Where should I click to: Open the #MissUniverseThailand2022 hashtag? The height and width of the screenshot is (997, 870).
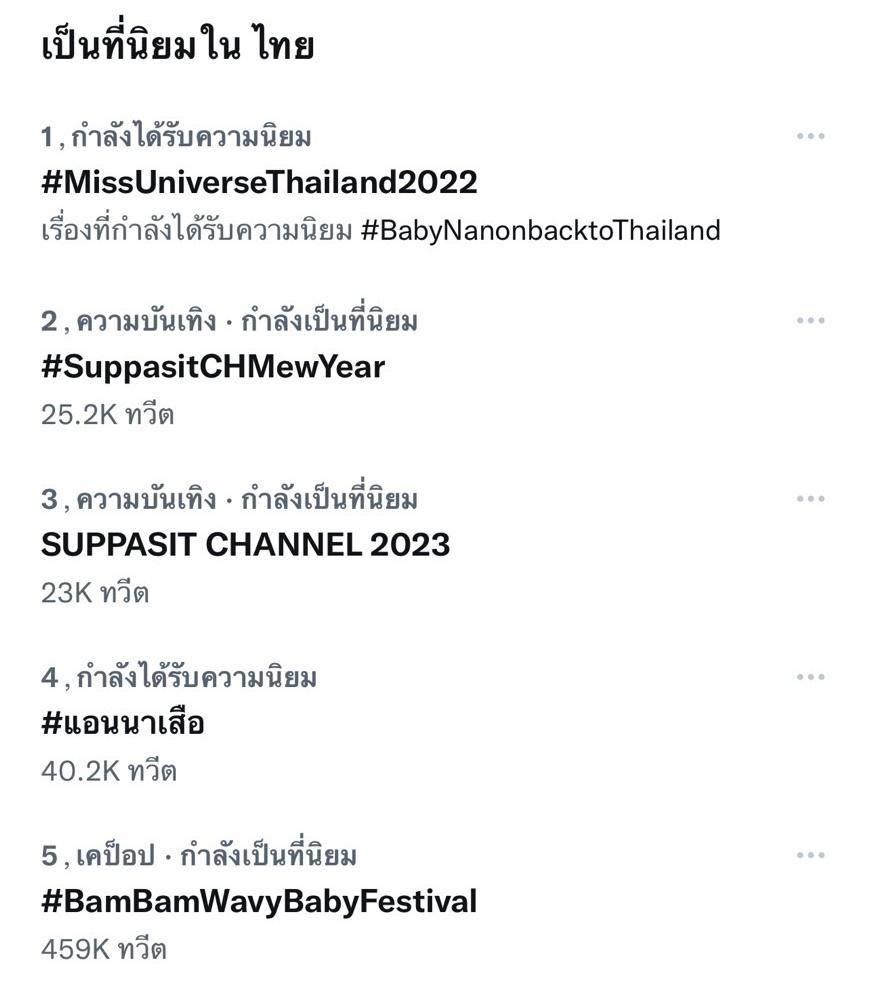click(x=259, y=182)
